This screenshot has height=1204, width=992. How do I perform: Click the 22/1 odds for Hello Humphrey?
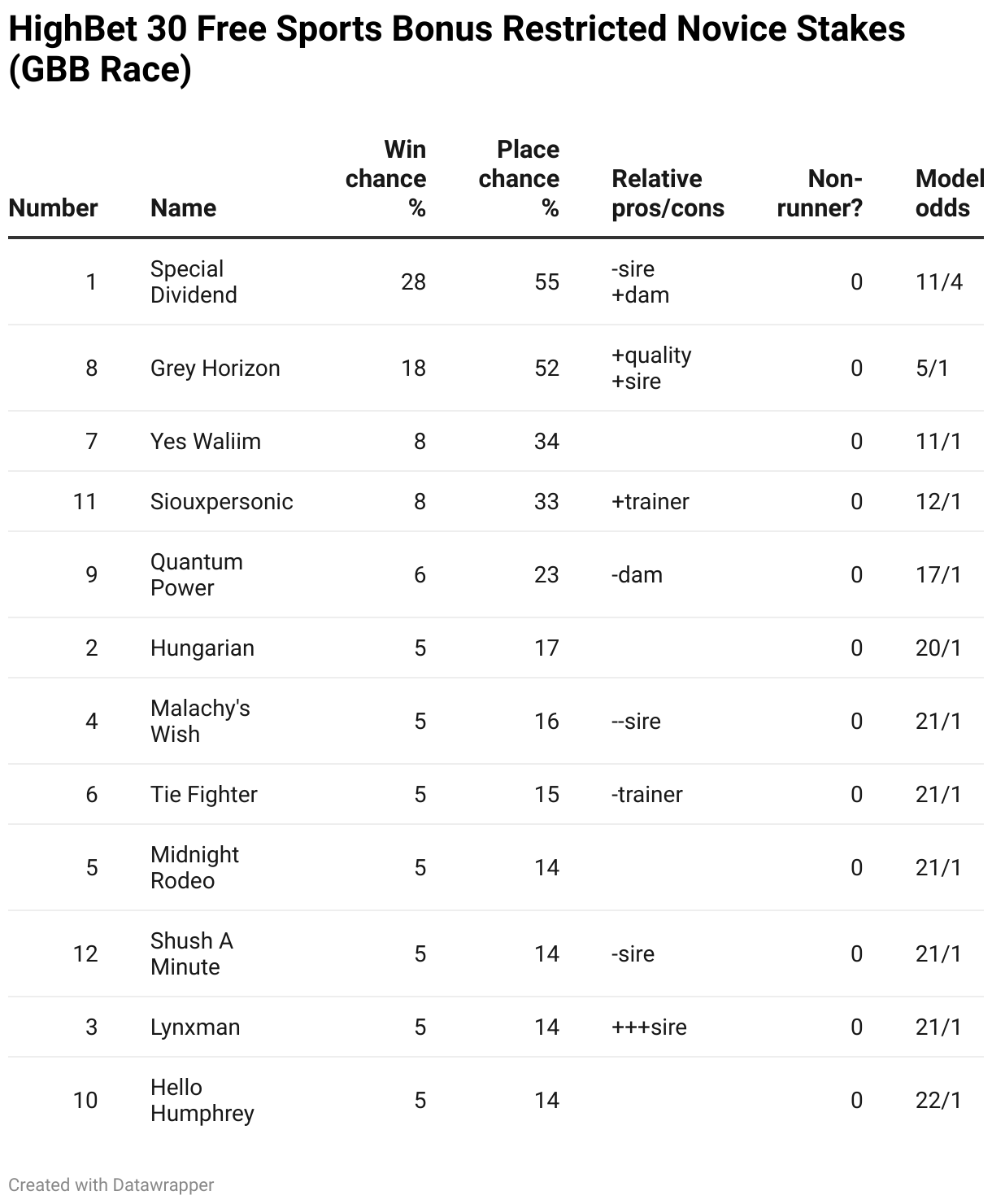[x=938, y=1100]
